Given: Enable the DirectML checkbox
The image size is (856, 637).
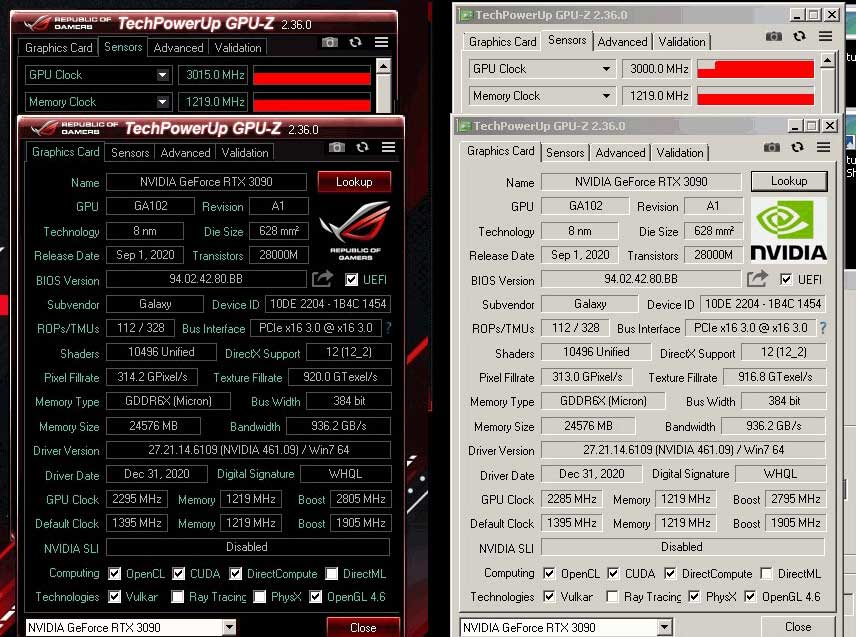Looking at the screenshot, I should (330, 573).
